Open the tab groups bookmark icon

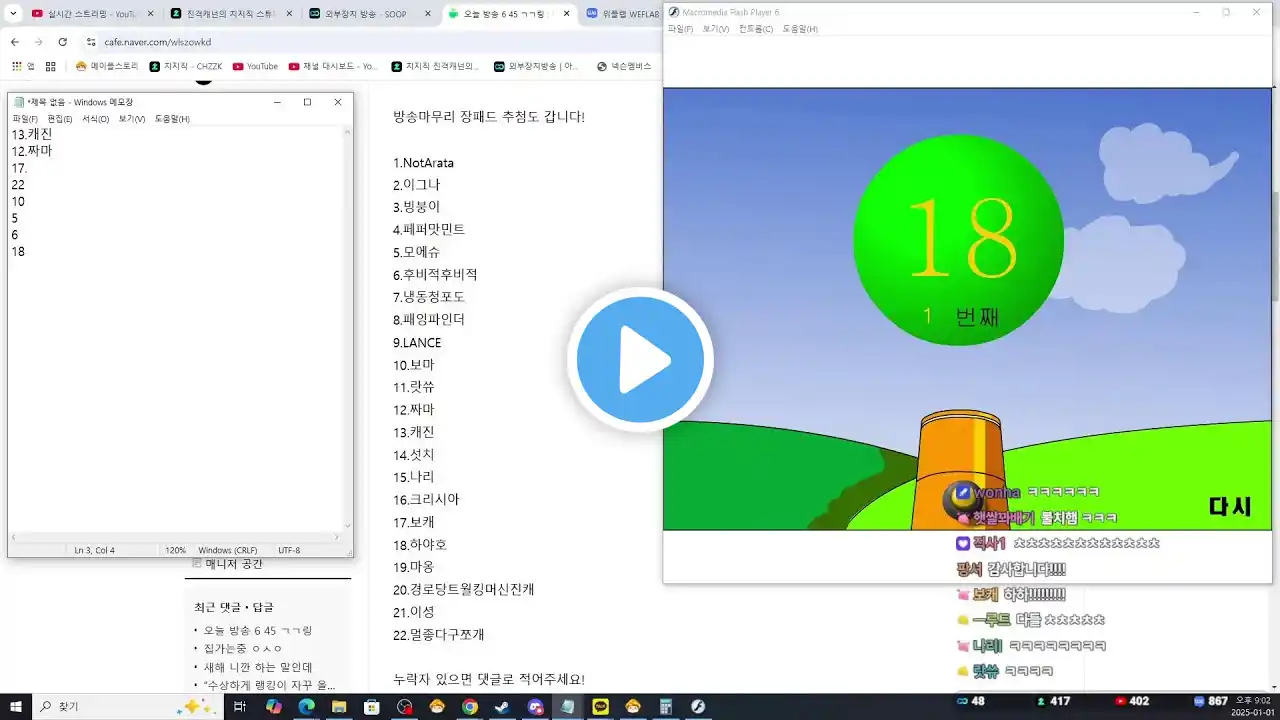(x=50, y=66)
